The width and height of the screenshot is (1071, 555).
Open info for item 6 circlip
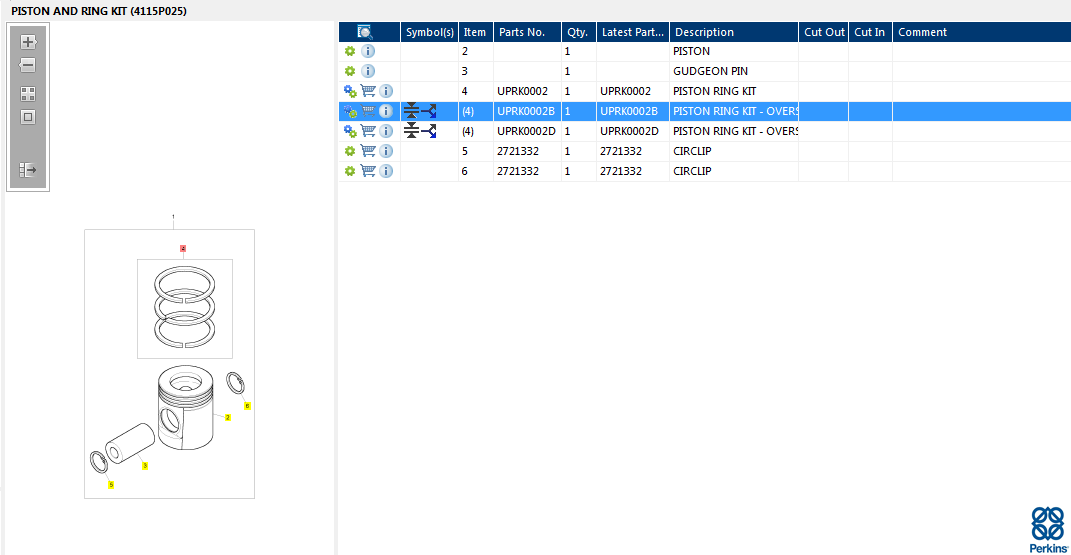click(x=386, y=171)
